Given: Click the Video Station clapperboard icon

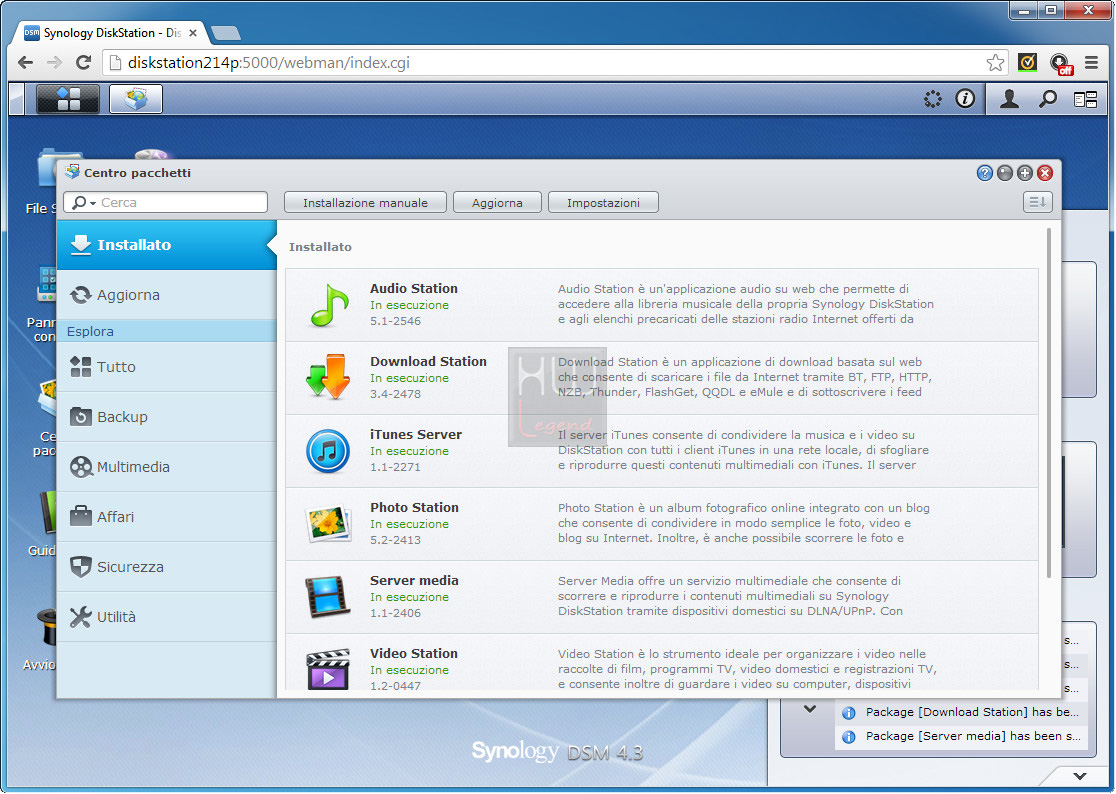Looking at the screenshot, I should (328, 669).
